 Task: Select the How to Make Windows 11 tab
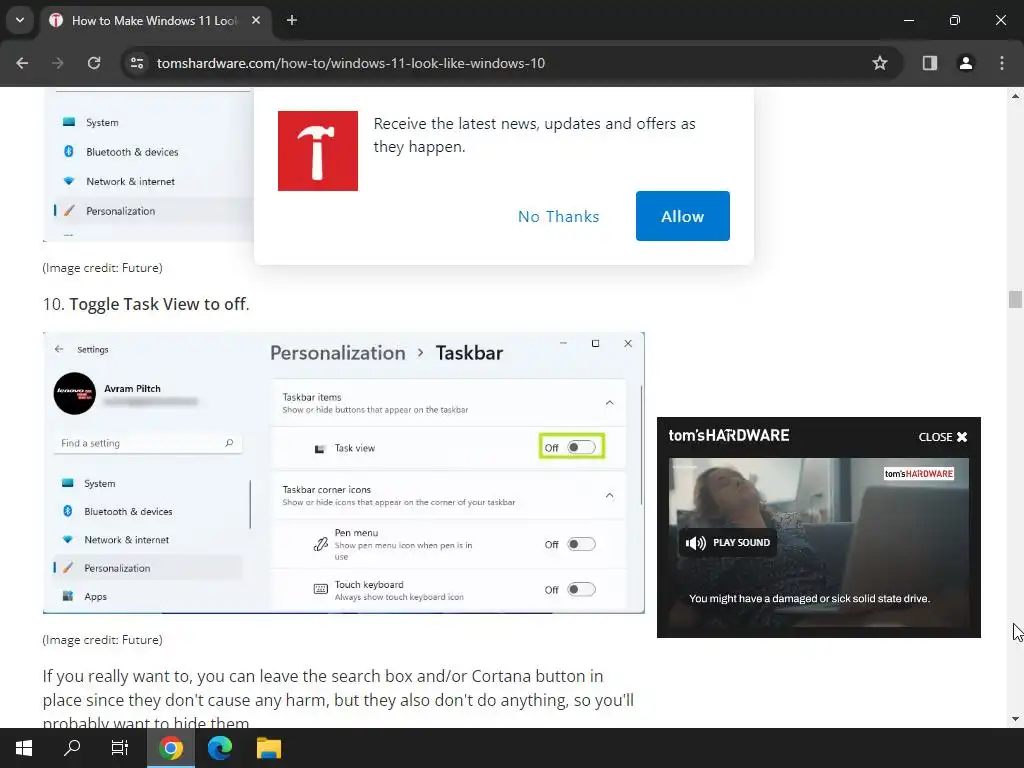click(x=155, y=21)
